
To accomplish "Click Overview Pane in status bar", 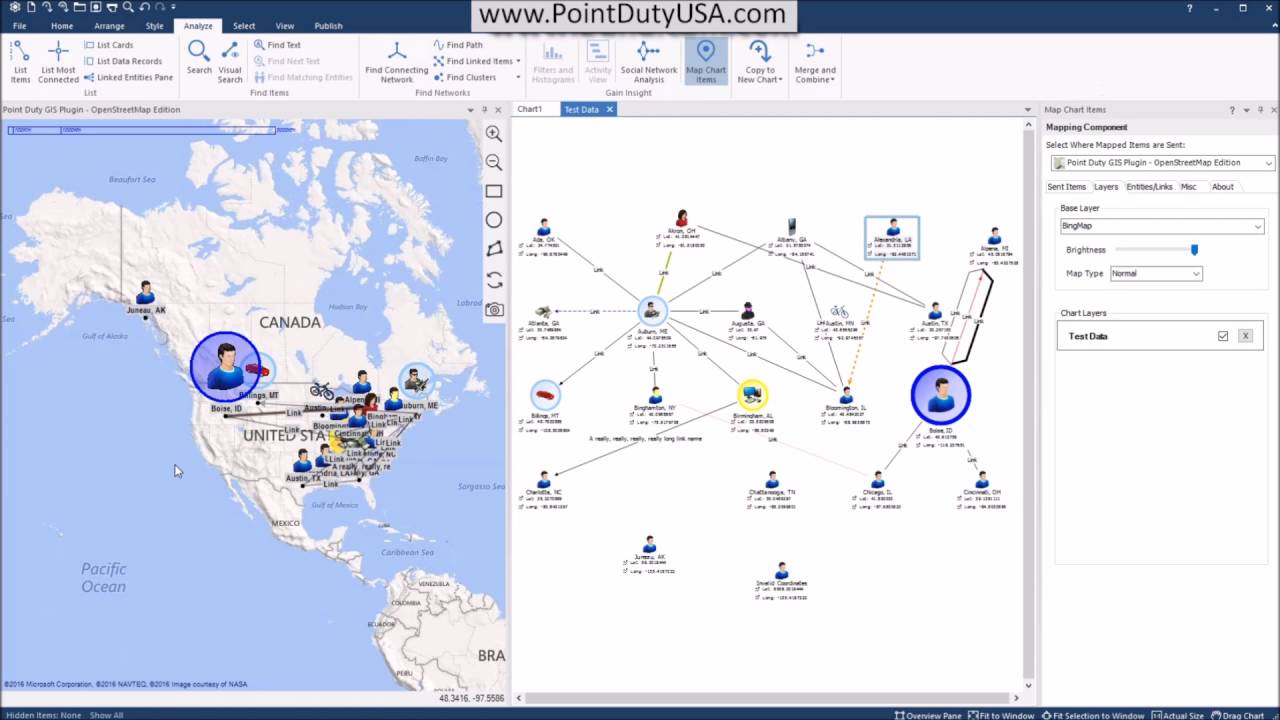I will tap(927, 715).
